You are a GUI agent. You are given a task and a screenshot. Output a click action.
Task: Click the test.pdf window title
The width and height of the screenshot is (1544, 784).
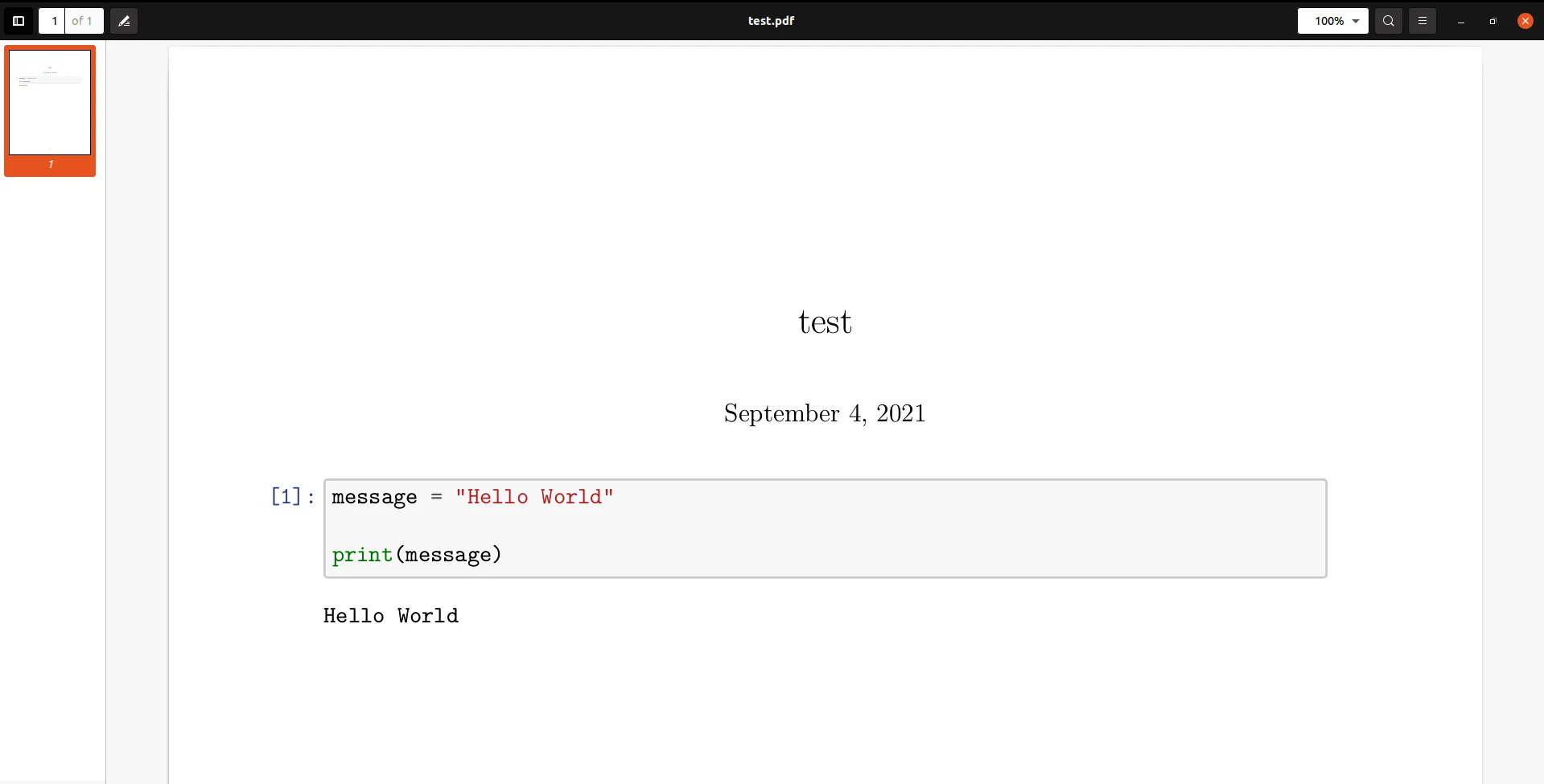(771, 21)
